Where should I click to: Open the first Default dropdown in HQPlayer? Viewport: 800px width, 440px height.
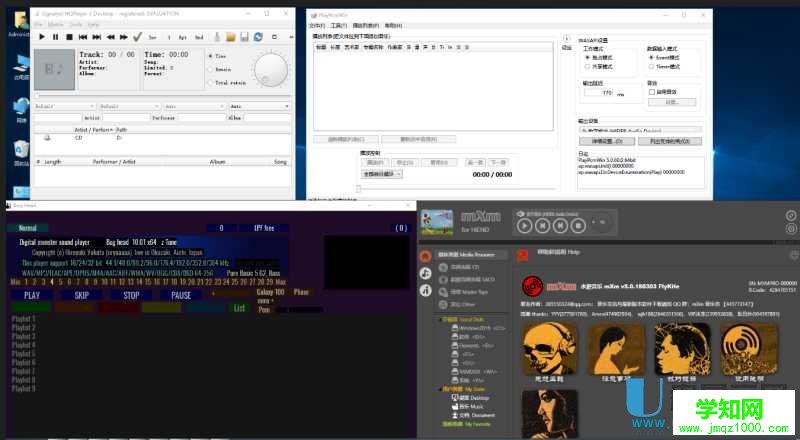point(64,106)
